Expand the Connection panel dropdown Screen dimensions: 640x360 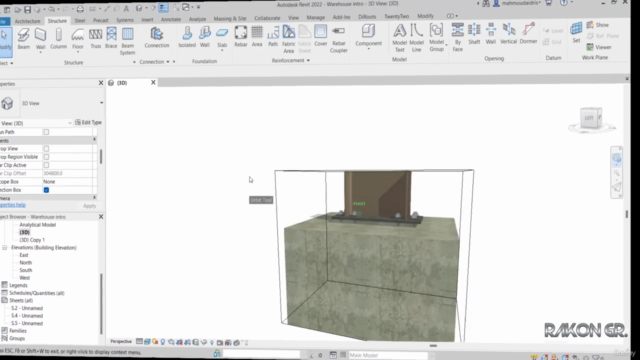(167, 62)
